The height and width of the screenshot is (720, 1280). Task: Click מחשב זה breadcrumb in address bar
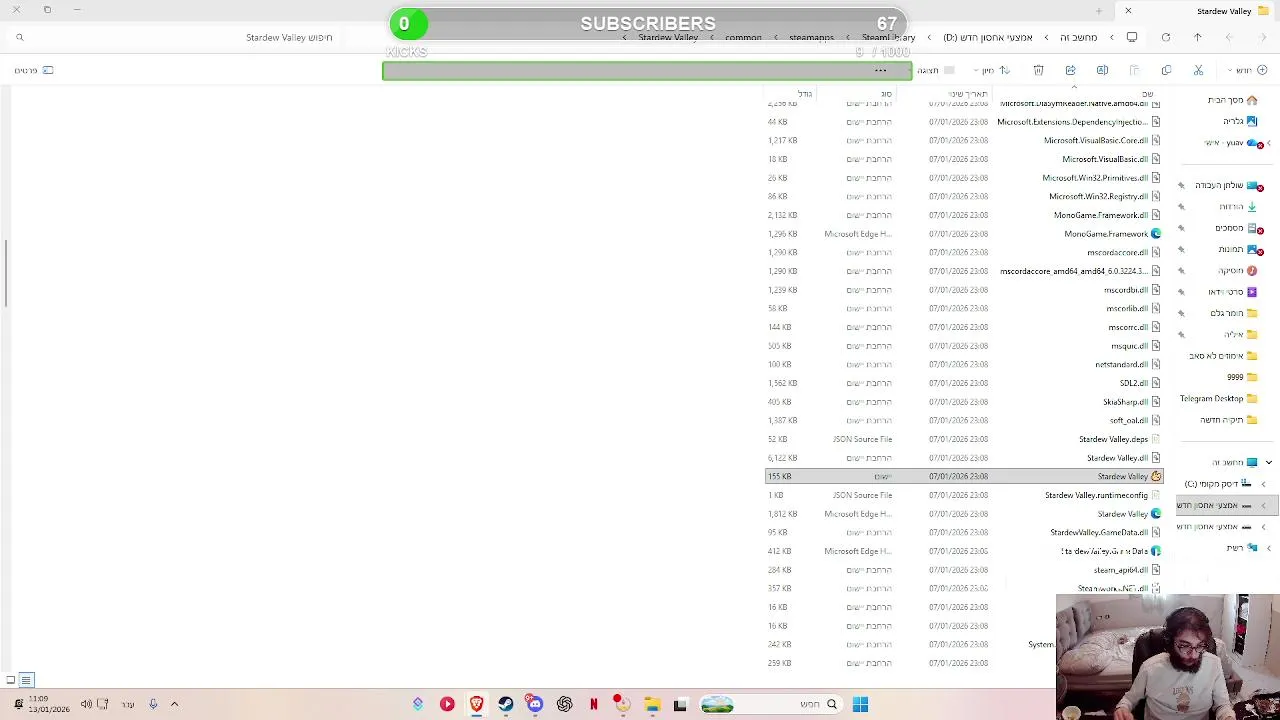point(1078,37)
